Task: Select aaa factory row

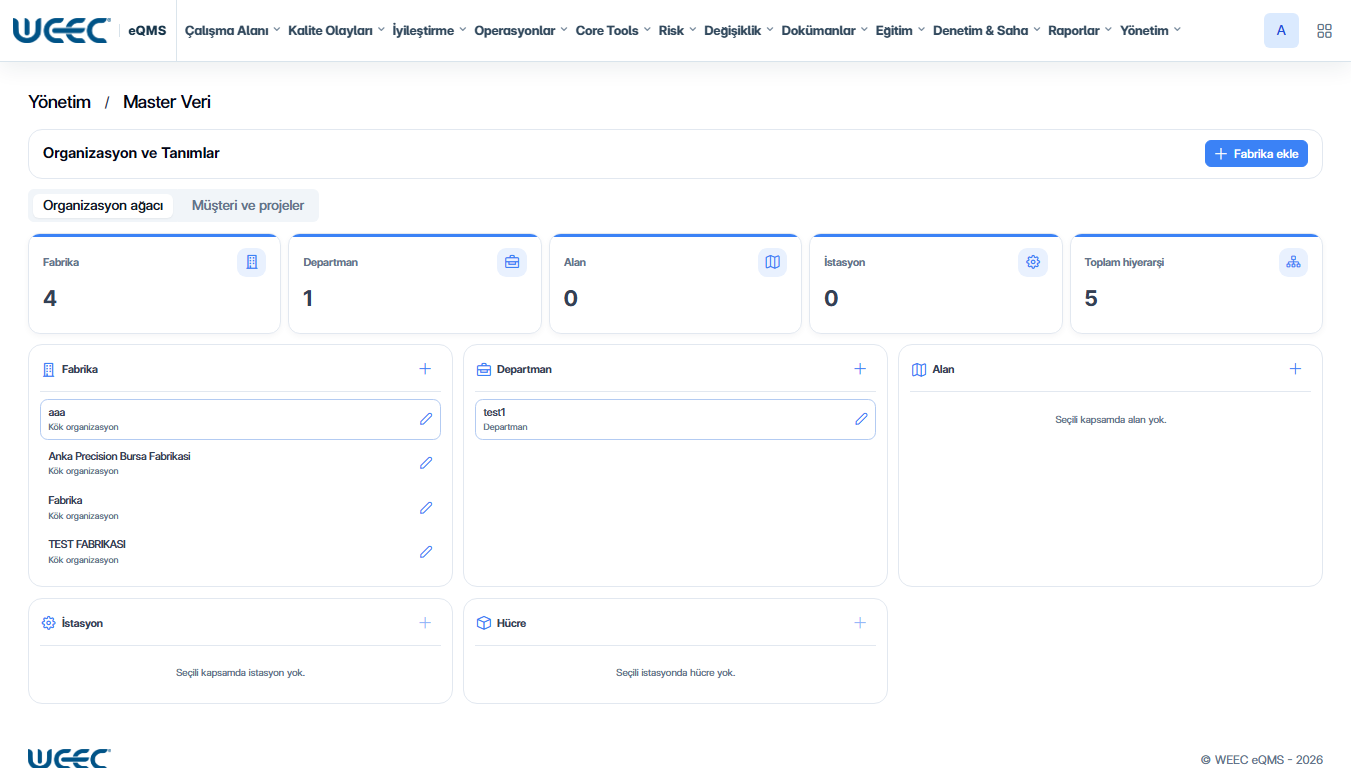Action: click(x=240, y=419)
